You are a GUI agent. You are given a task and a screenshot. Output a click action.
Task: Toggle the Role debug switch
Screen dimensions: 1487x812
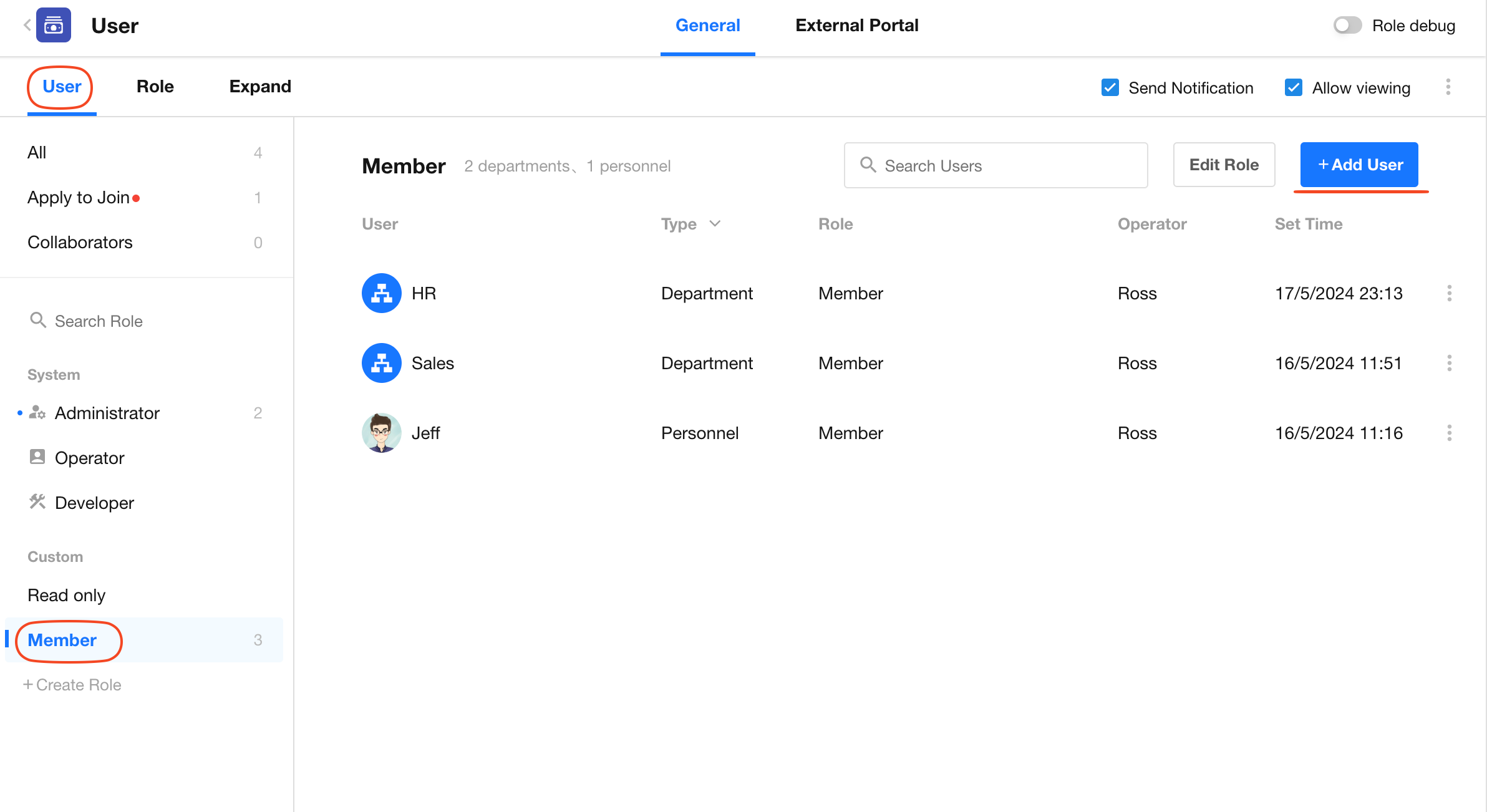tap(1347, 26)
